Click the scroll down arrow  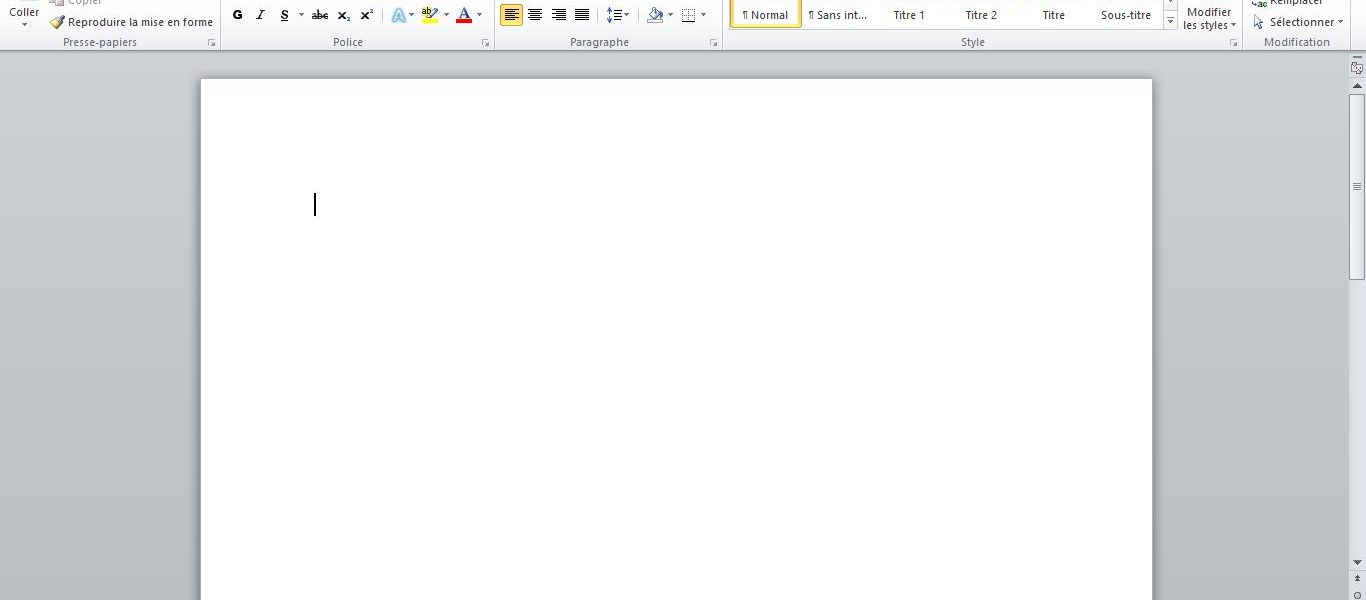point(1357,563)
